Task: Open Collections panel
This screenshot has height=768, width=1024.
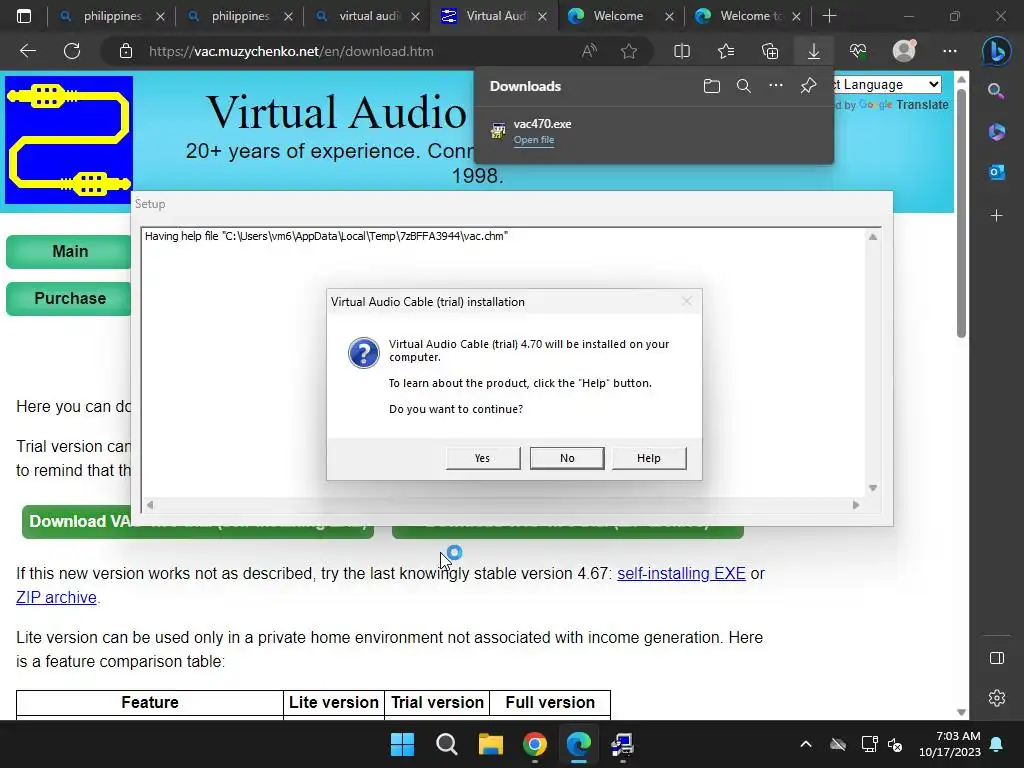Action: (x=770, y=51)
